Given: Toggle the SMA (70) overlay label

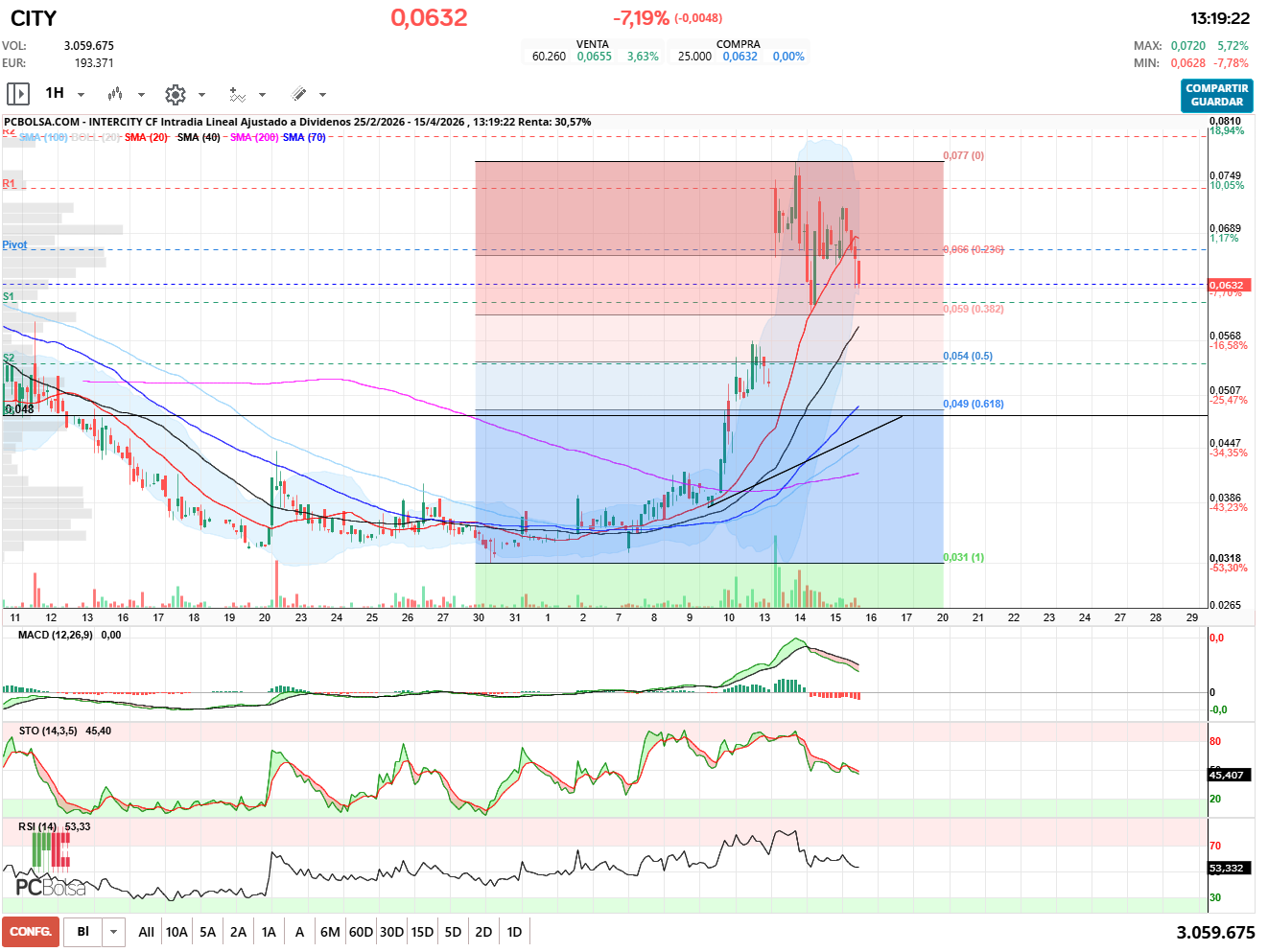Looking at the screenshot, I should click(304, 138).
